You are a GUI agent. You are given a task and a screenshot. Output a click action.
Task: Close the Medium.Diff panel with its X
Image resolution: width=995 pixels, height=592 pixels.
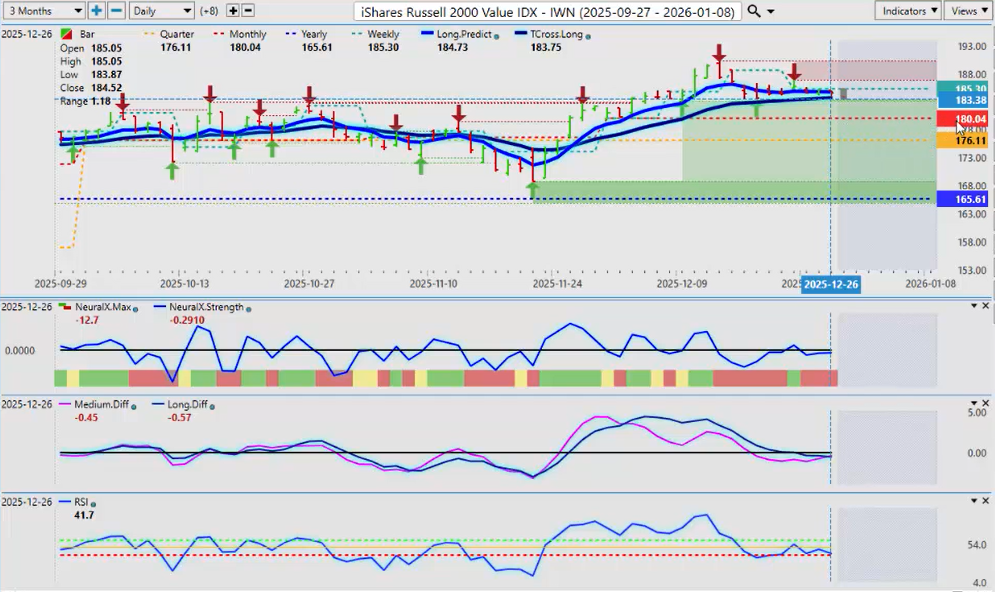click(x=987, y=403)
